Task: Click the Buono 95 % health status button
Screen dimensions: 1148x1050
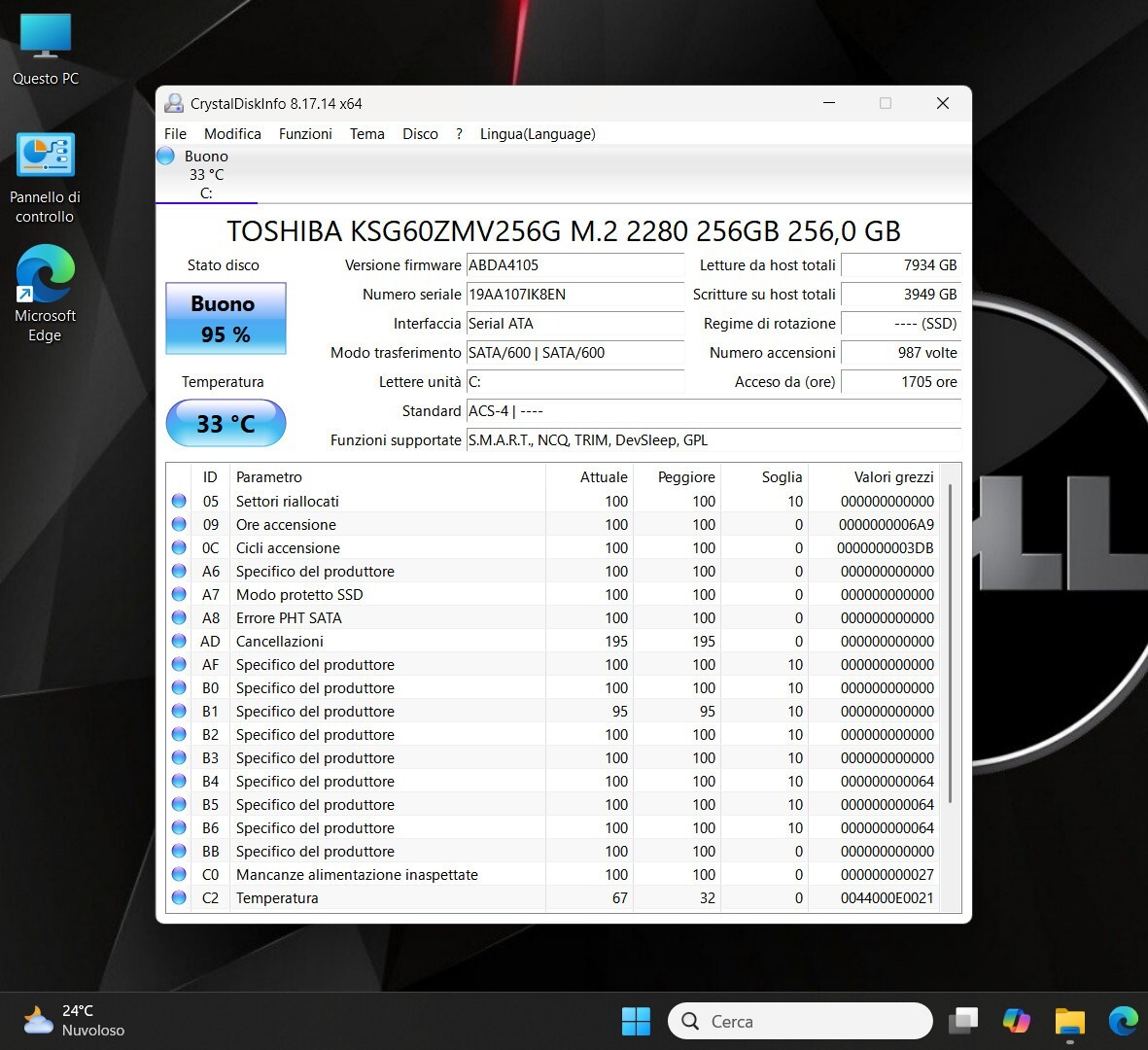Action: click(x=226, y=319)
